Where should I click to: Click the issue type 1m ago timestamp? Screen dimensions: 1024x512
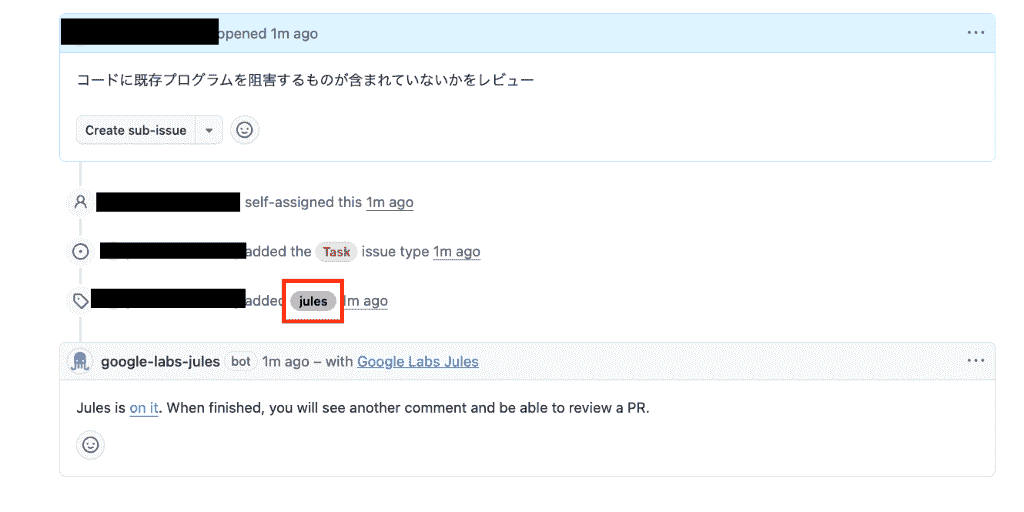(x=456, y=251)
